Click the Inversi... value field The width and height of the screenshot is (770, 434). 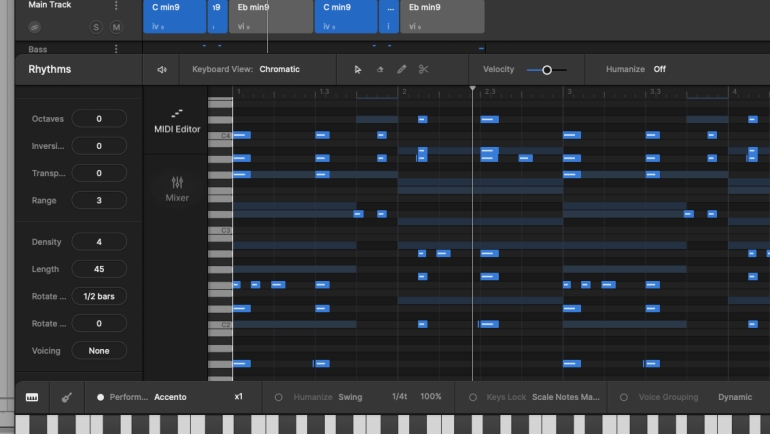(x=99, y=146)
